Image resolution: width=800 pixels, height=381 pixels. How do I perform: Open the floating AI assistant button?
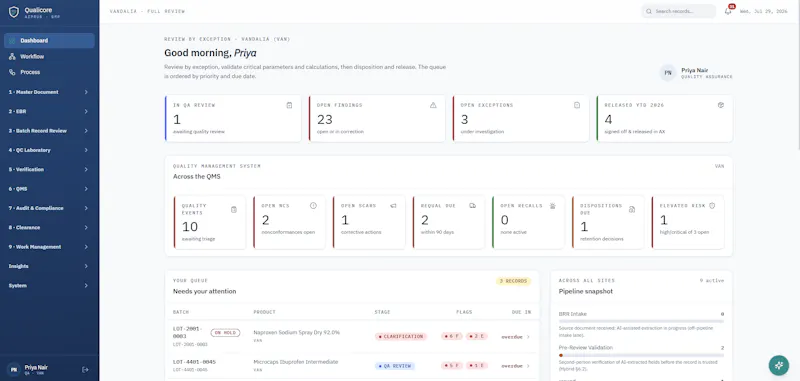(x=779, y=365)
